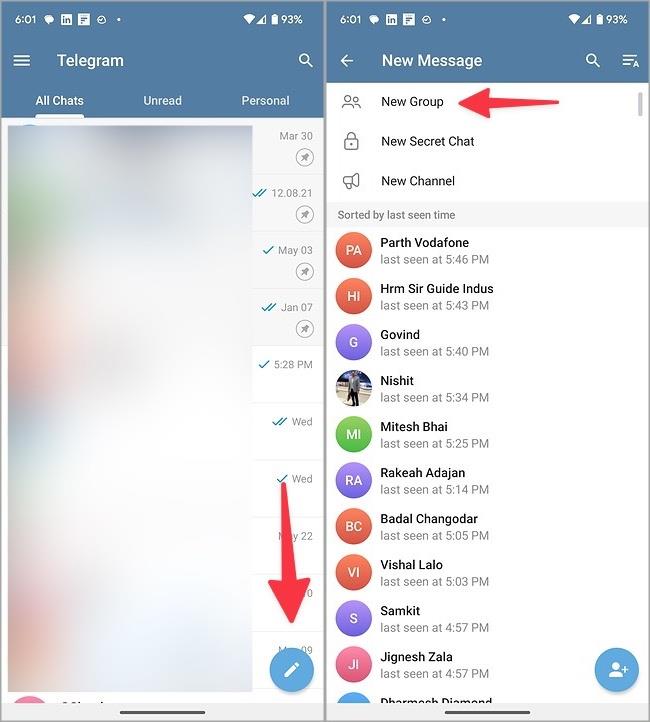Tap the pencil compose new message button

291,669
